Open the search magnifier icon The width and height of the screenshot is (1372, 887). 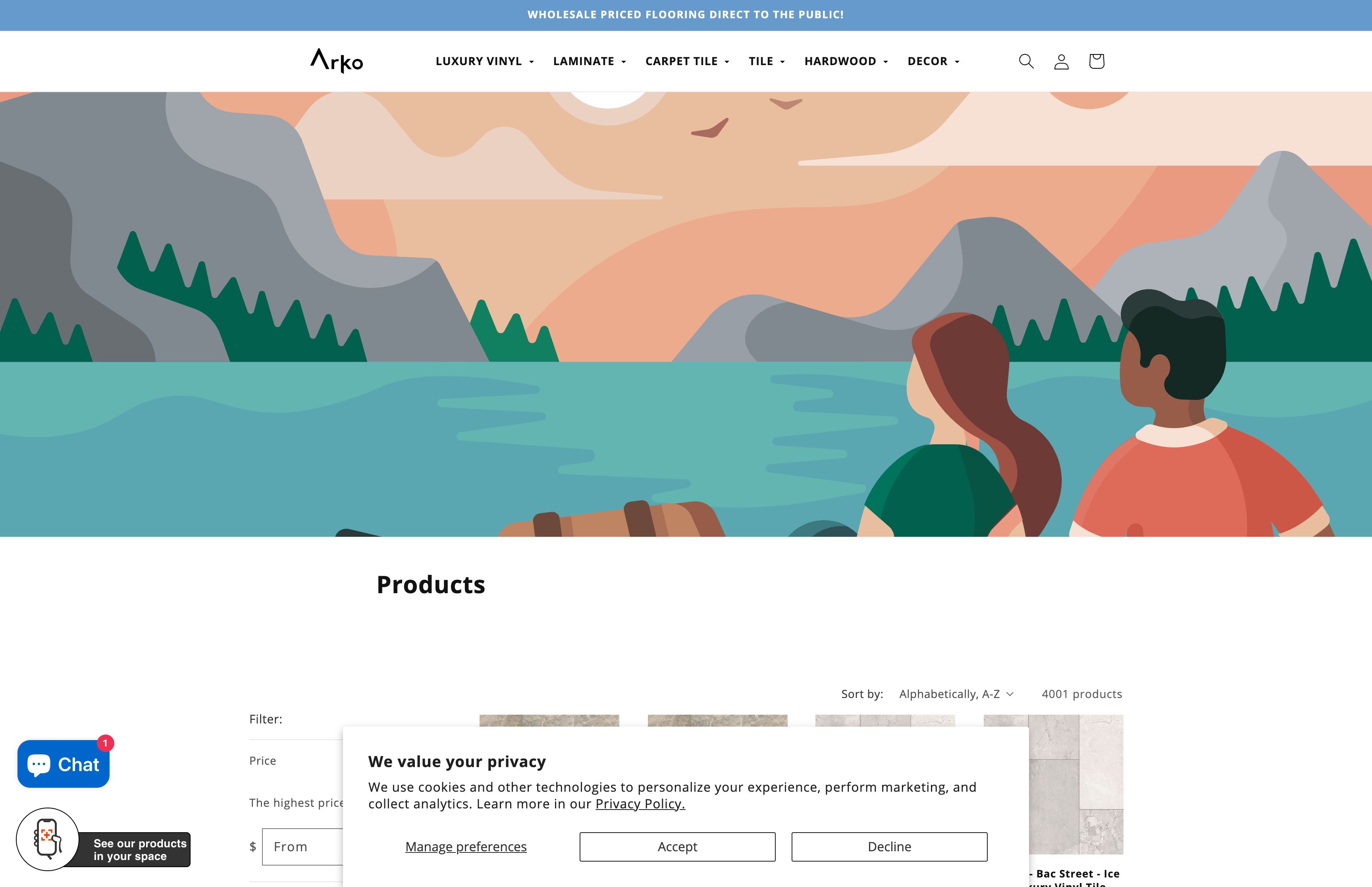1026,61
